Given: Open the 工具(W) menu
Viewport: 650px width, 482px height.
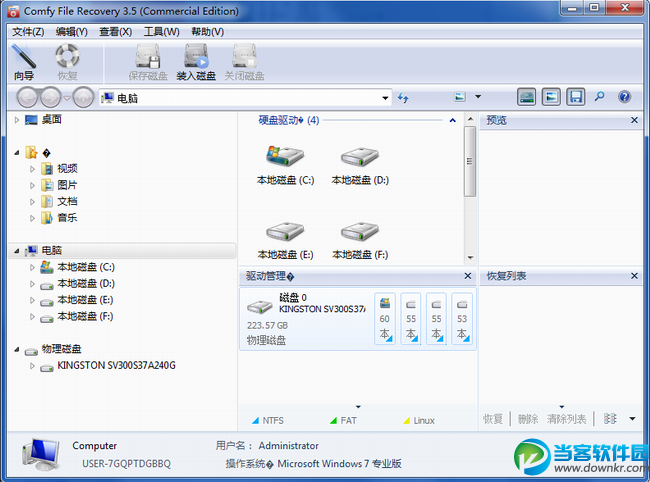Looking at the screenshot, I should [161, 32].
